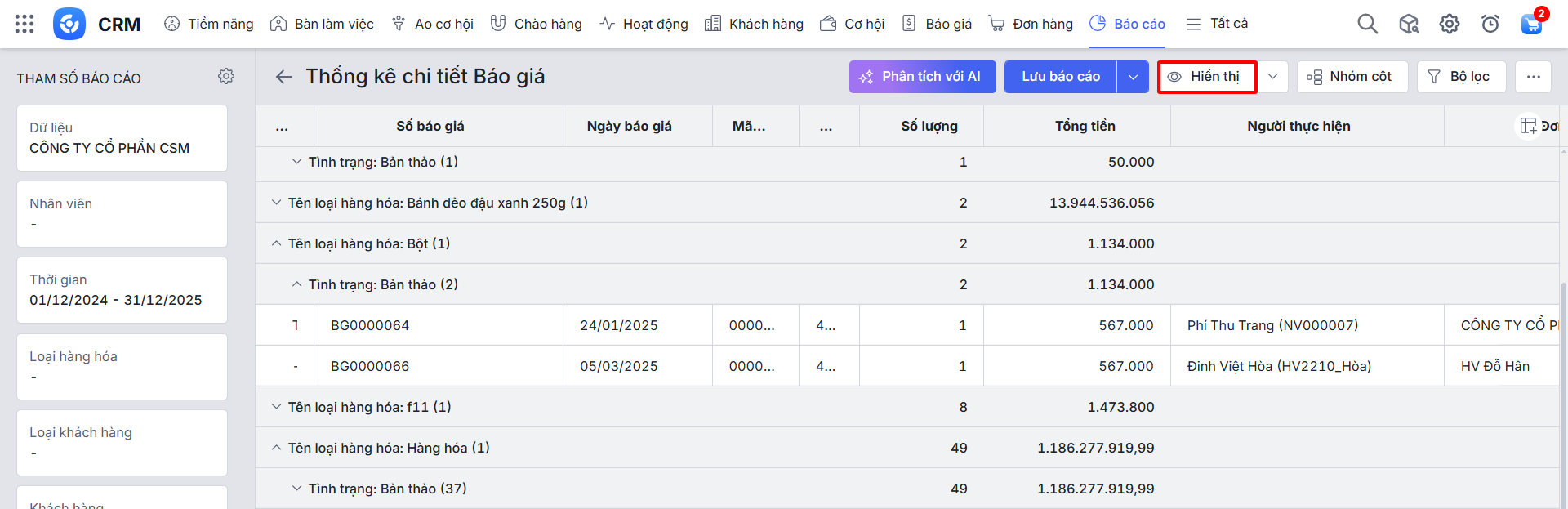
Task: Open the Bộ lọc filter button
Action: [1460, 77]
